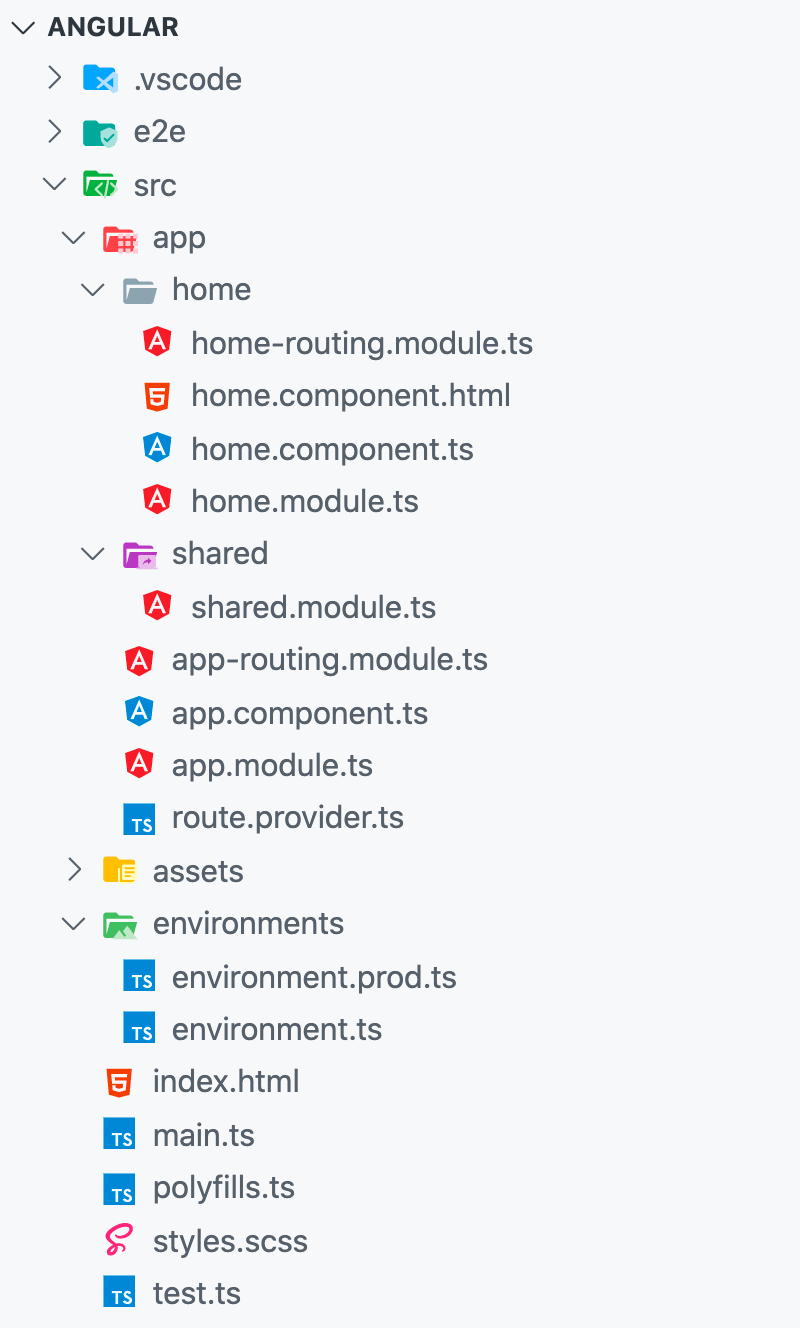Collapse the src folder chevron

click(x=53, y=184)
